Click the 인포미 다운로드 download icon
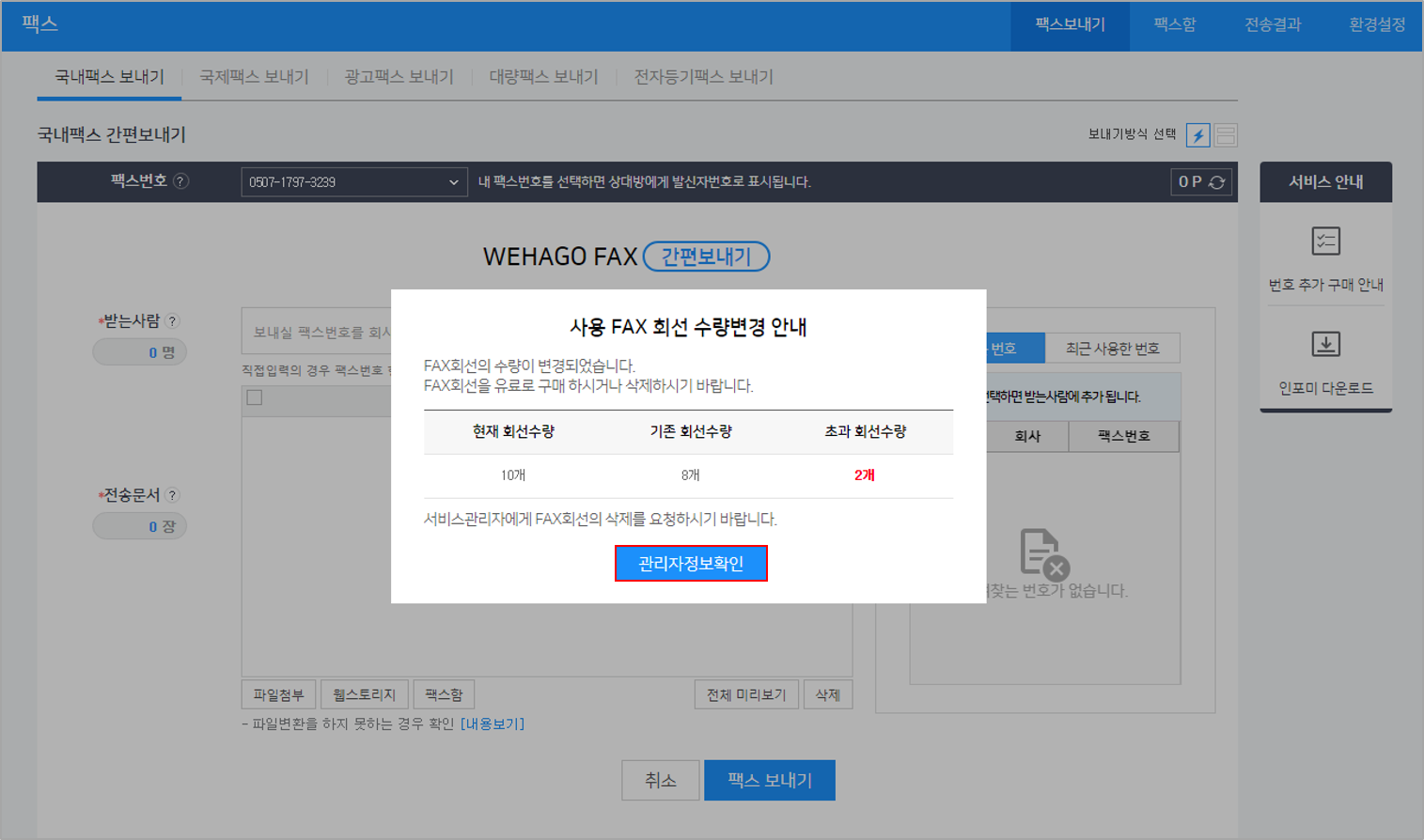1424x840 pixels. 1325,345
